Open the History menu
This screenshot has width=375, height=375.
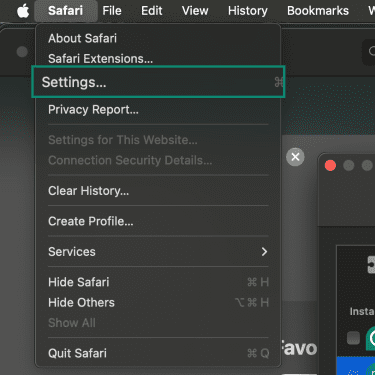(248, 11)
